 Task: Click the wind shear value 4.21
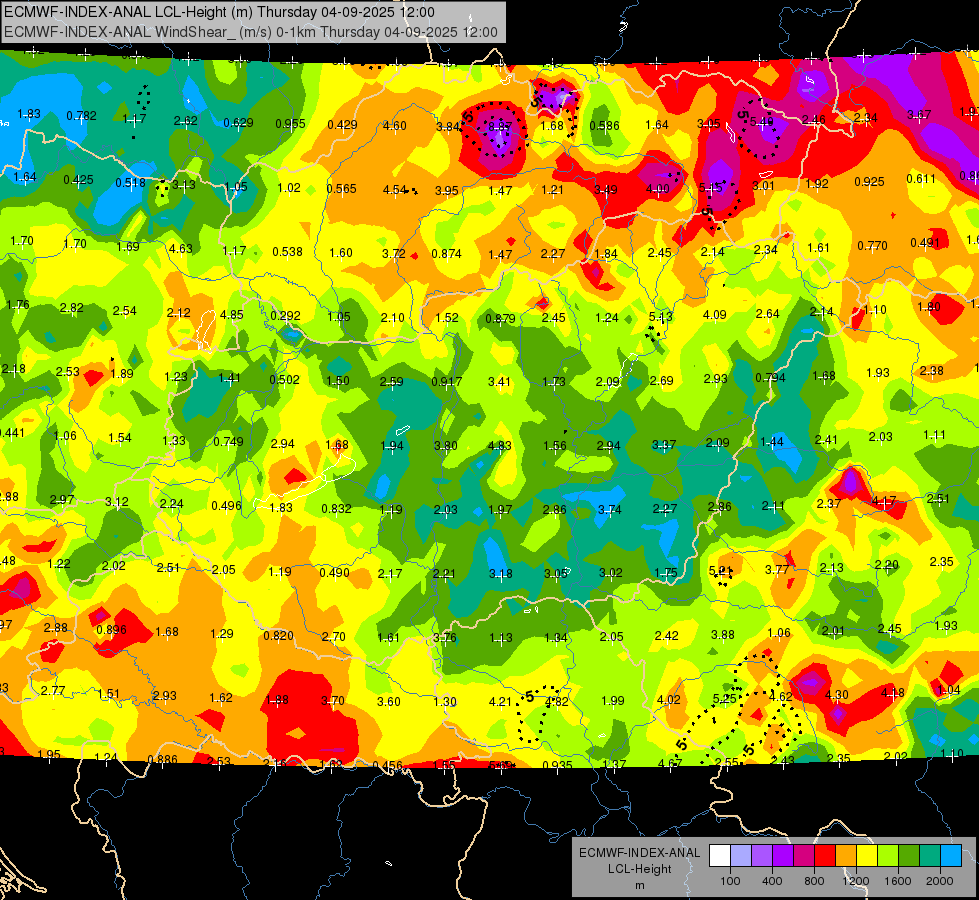(x=500, y=702)
